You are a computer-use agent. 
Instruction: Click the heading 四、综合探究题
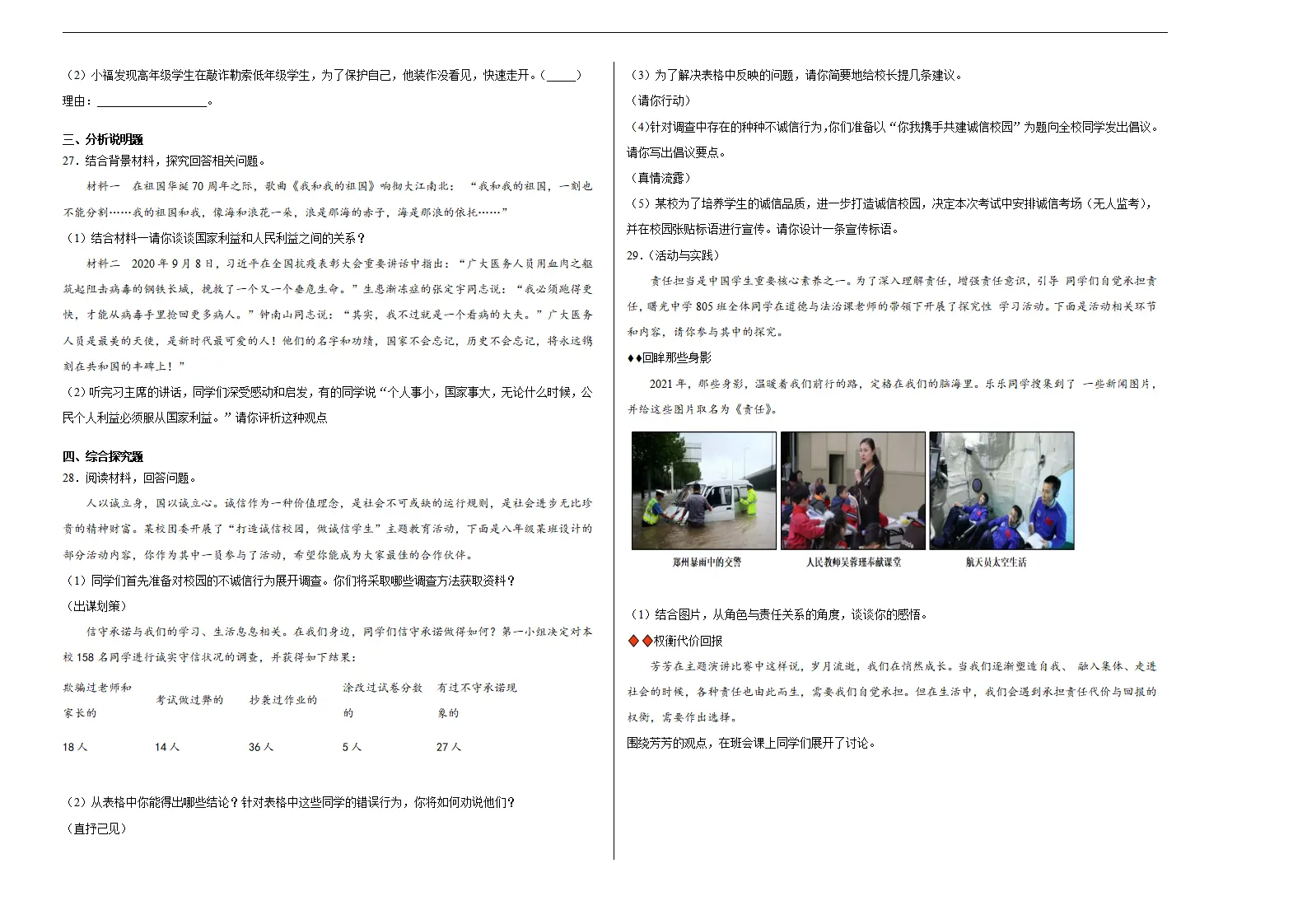coord(103,456)
